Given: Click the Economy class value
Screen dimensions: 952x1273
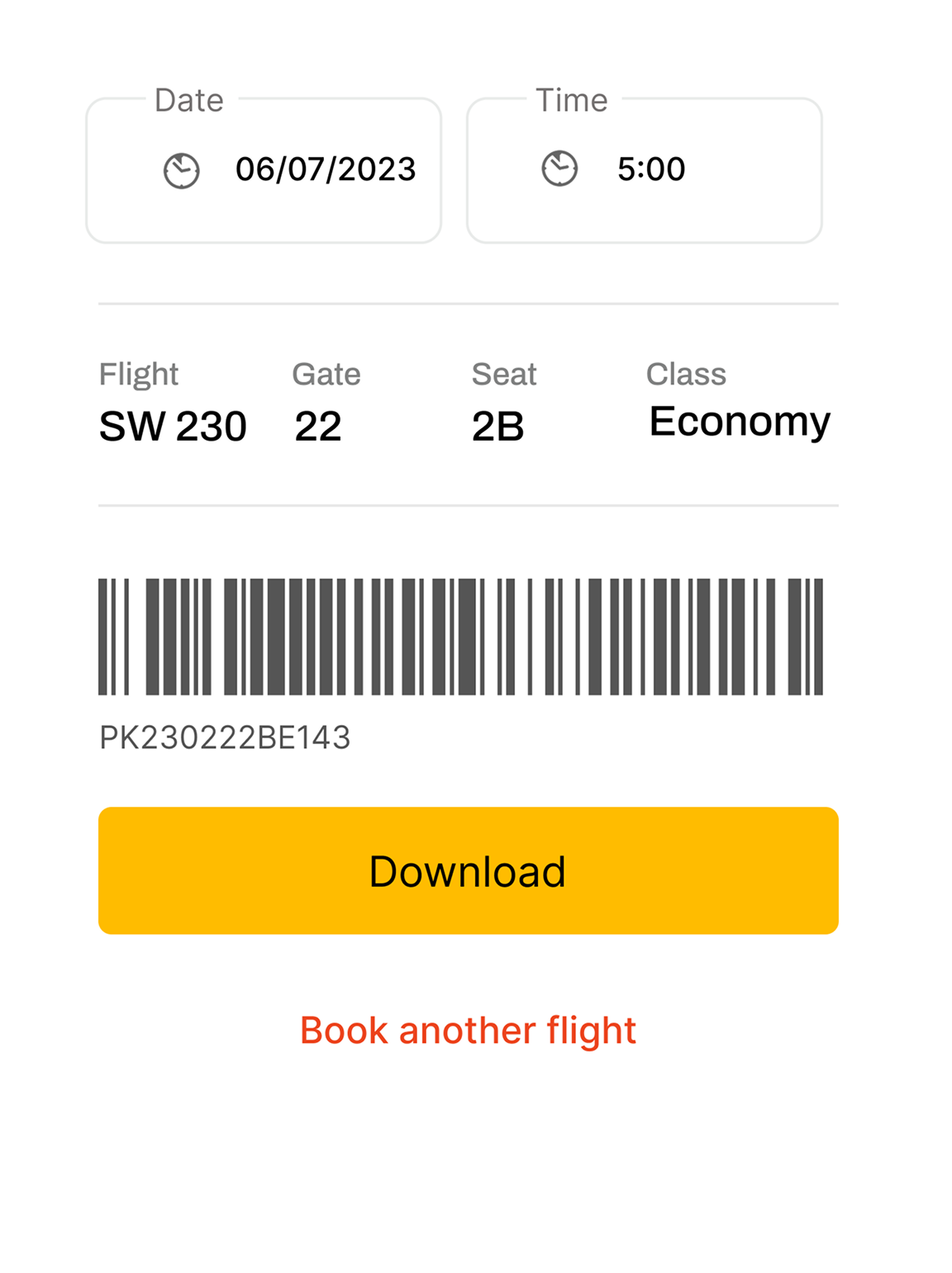Looking at the screenshot, I should pyautogui.click(x=740, y=422).
